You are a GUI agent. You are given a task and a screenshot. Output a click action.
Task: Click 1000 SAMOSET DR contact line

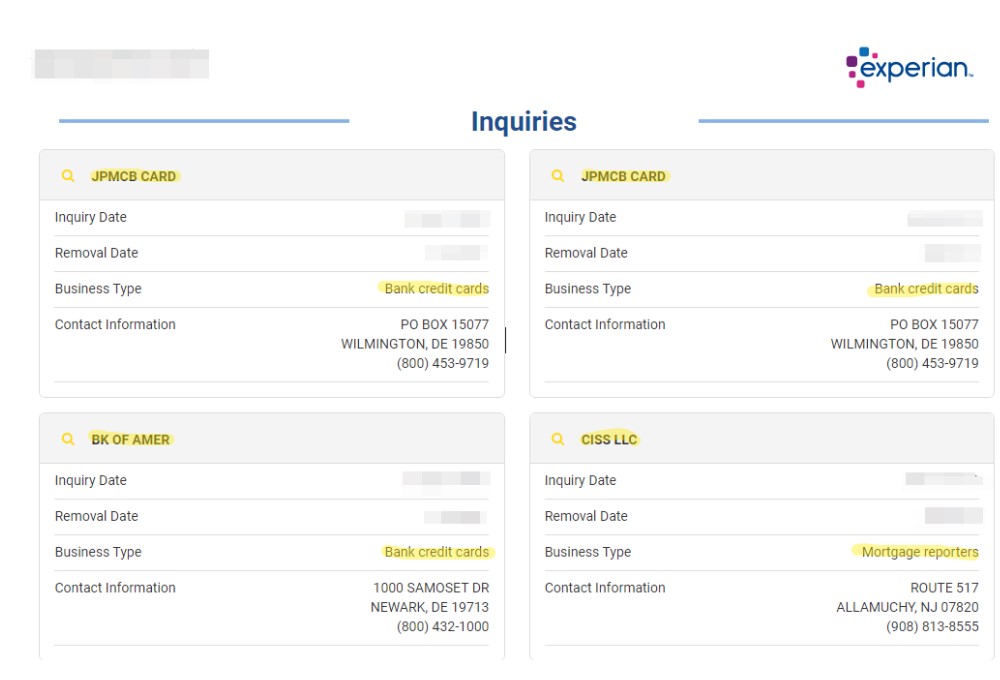[x=431, y=588]
